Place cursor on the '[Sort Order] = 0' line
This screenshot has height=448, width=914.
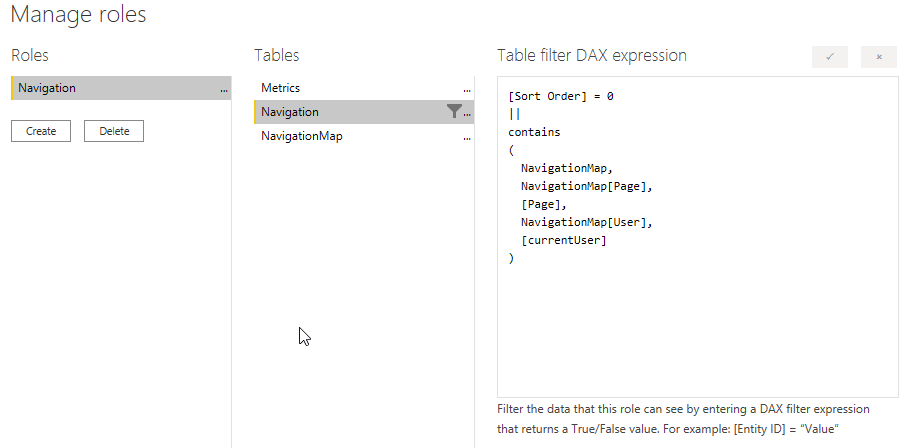click(x=560, y=97)
